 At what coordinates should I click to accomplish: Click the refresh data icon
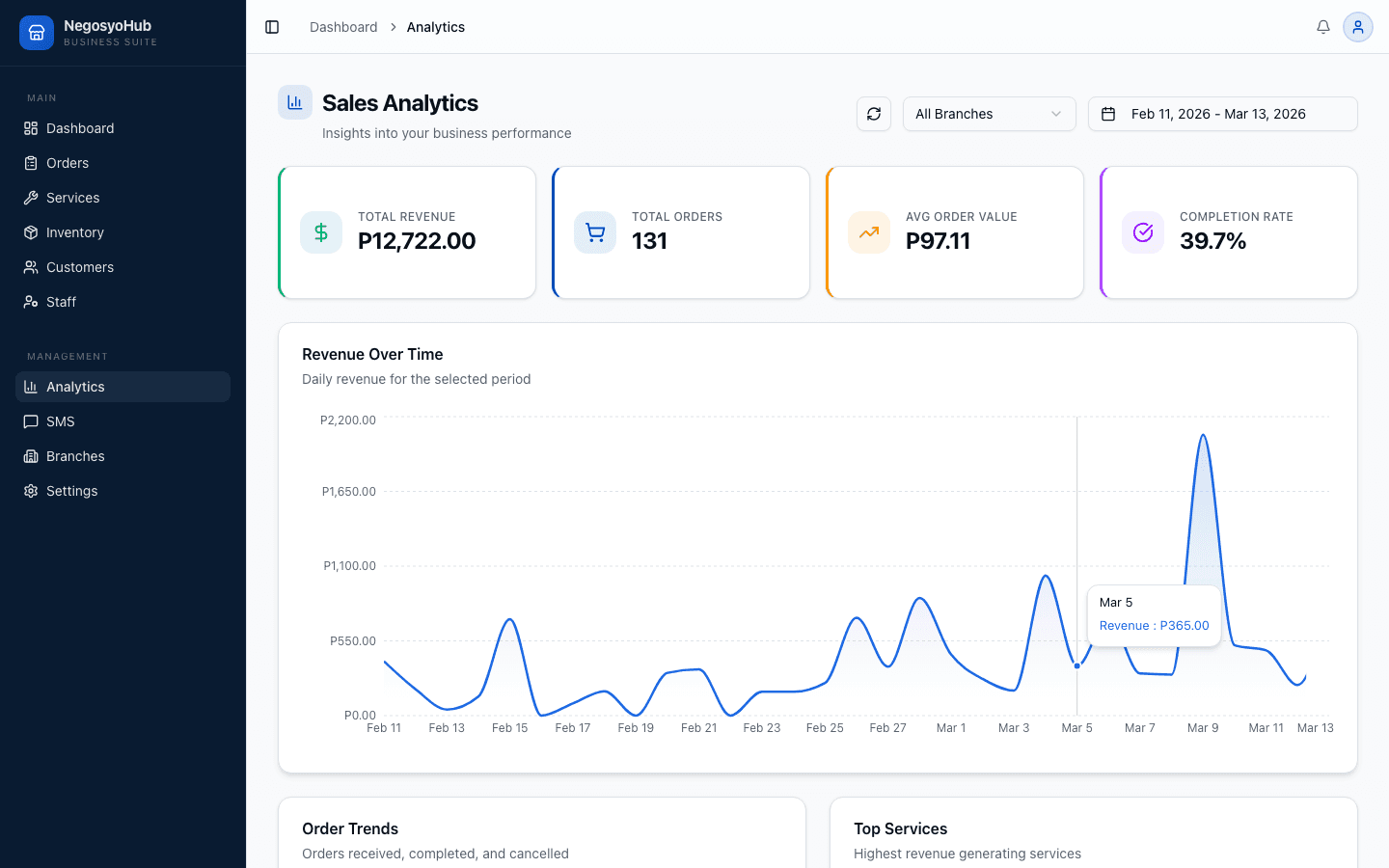click(x=873, y=114)
